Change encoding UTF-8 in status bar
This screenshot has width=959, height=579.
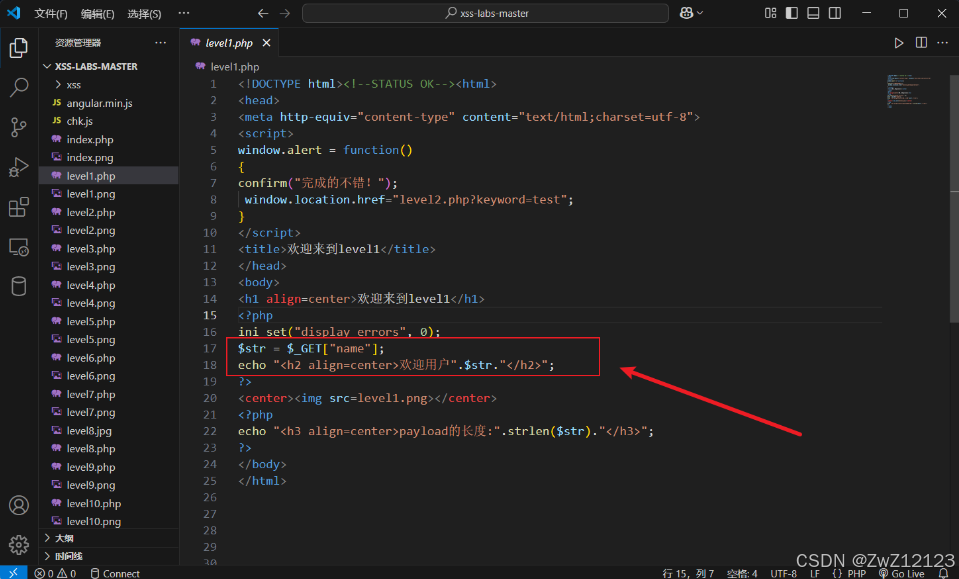pyautogui.click(x=783, y=573)
